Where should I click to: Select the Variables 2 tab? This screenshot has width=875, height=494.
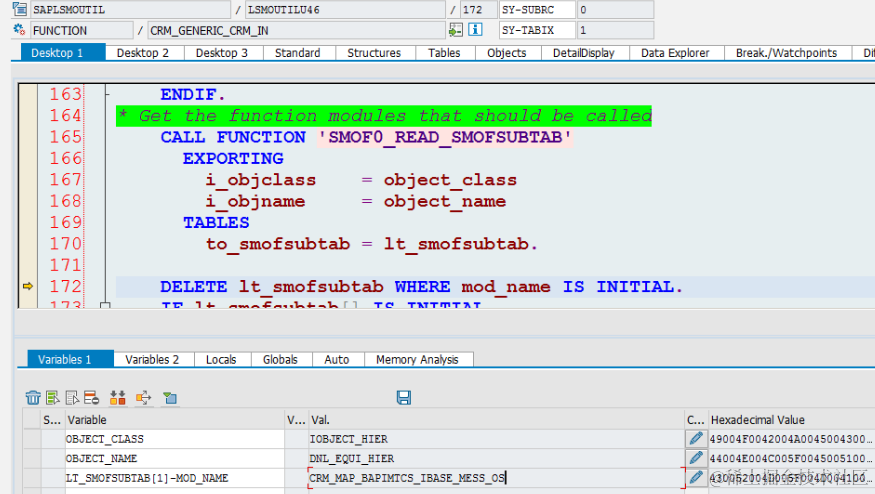click(152, 359)
